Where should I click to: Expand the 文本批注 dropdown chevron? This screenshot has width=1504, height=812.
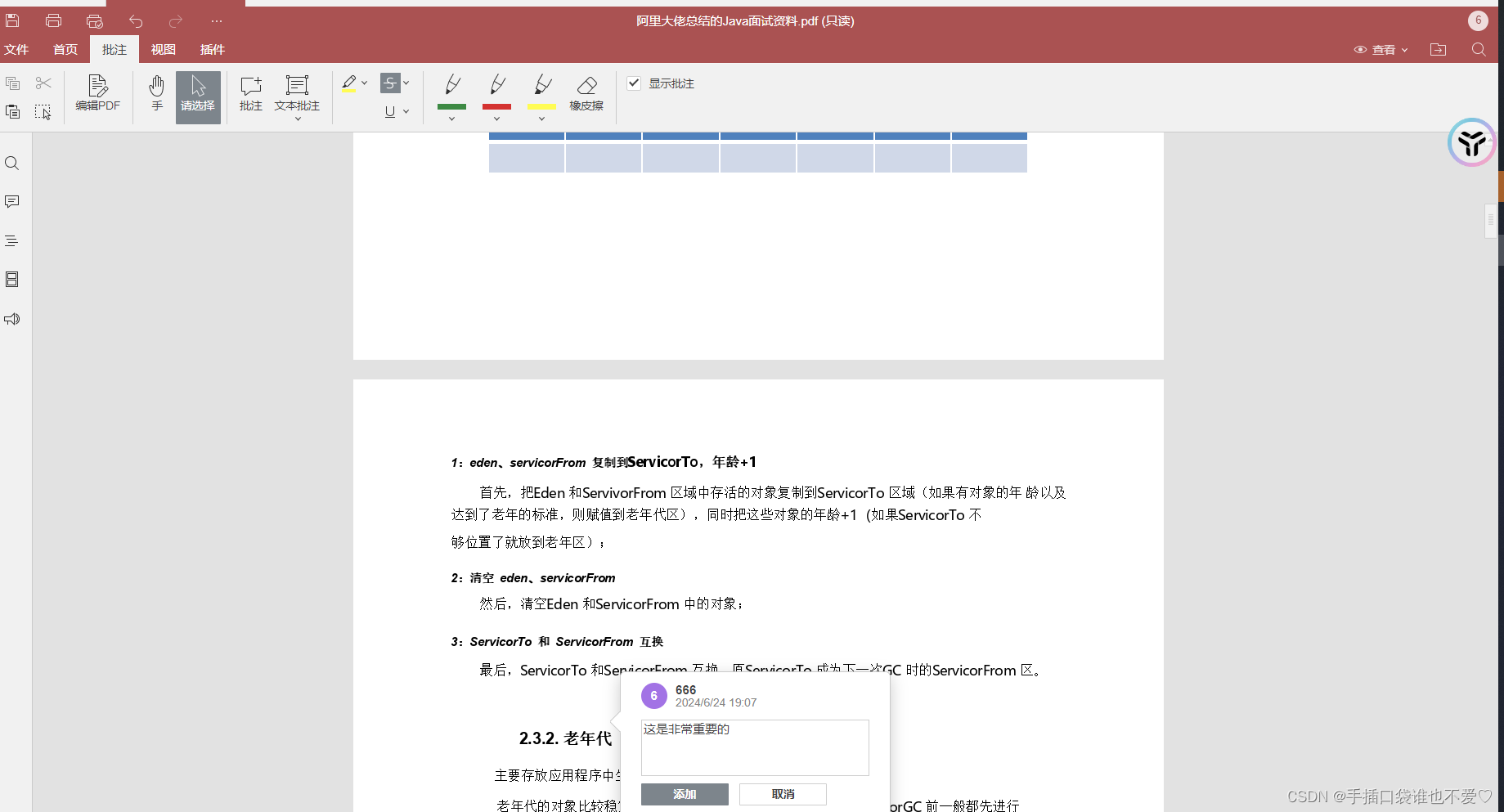tap(298, 119)
